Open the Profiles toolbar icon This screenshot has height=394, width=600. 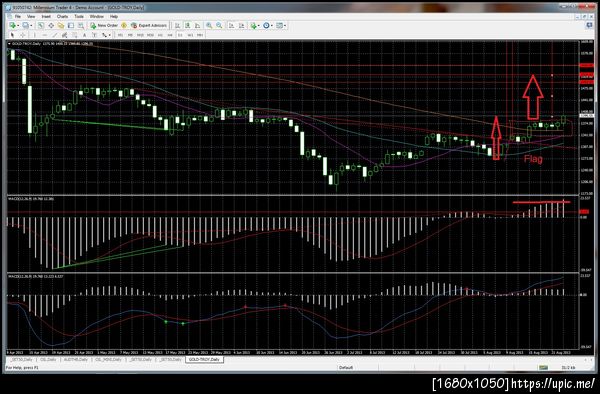point(25,25)
